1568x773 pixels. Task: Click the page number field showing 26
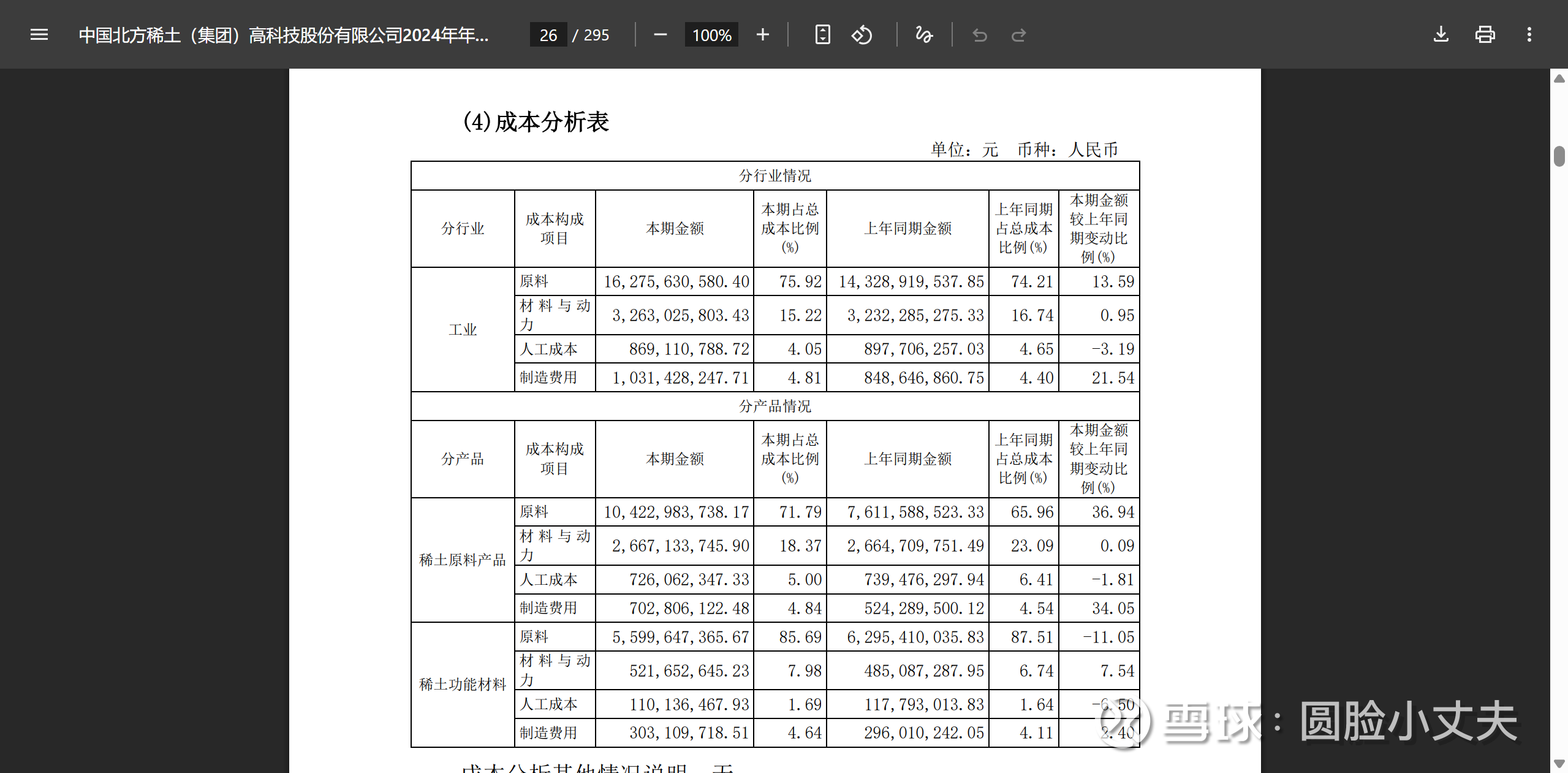[548, 35]
